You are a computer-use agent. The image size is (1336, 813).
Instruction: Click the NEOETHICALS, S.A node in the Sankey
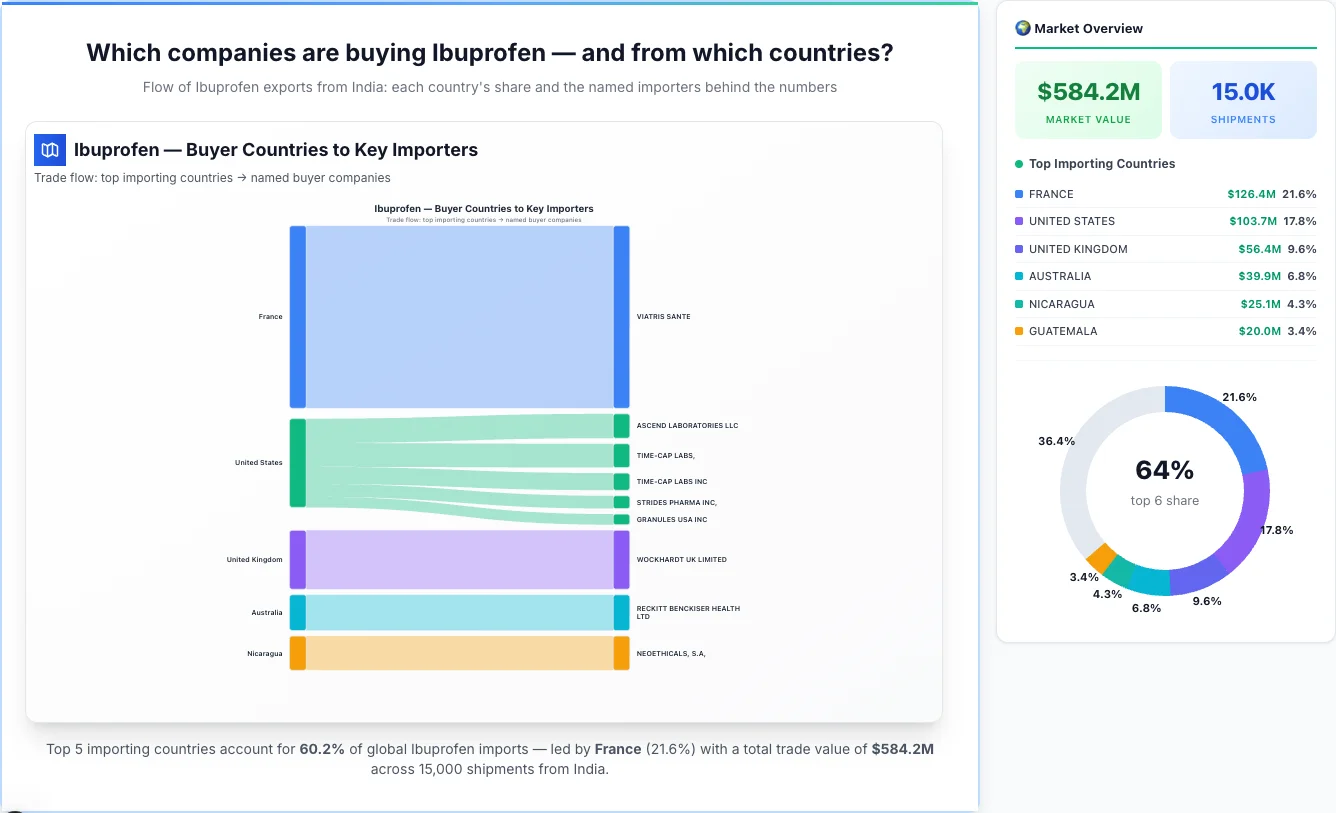(x=622, y=653)
